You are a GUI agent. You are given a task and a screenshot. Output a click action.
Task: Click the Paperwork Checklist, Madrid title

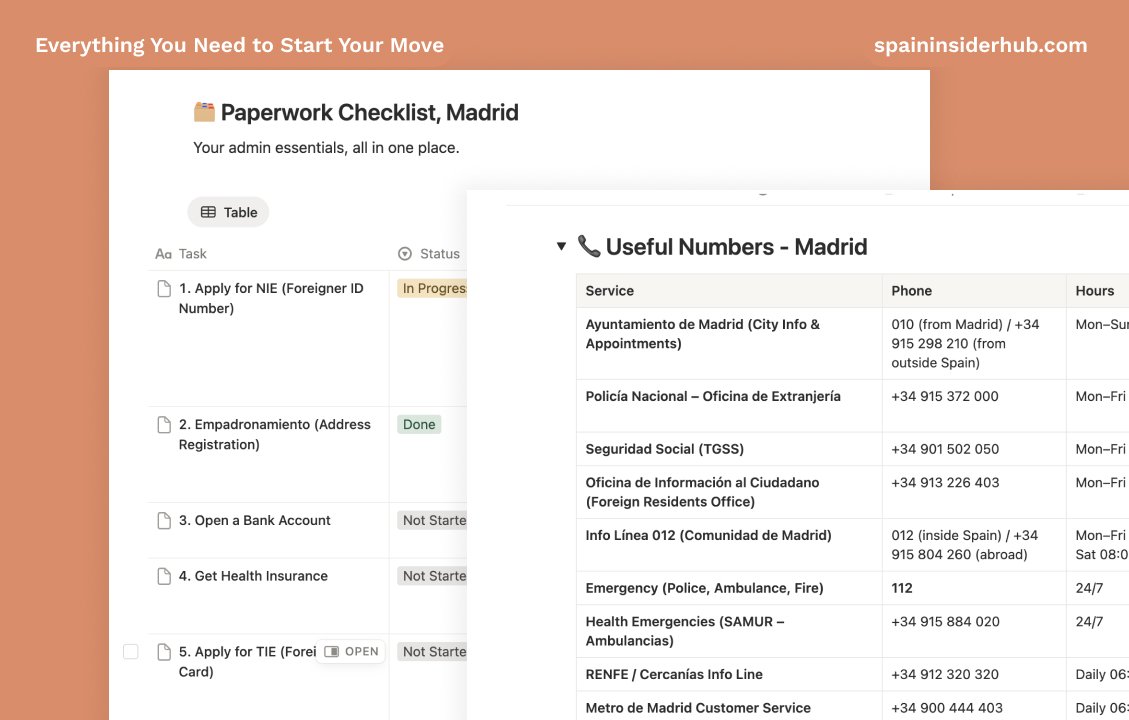point(369,112)
